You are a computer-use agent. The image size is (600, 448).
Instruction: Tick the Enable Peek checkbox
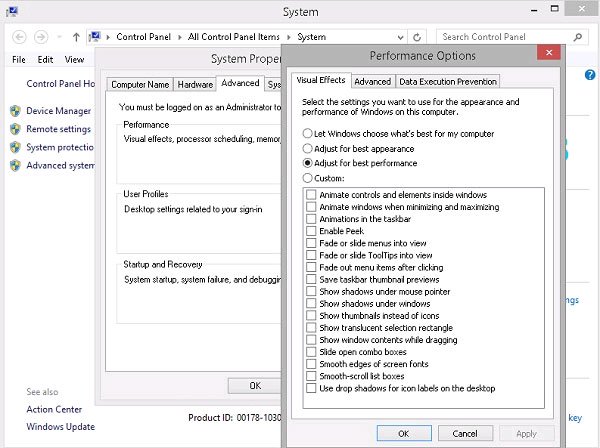(x=311, y=231)
